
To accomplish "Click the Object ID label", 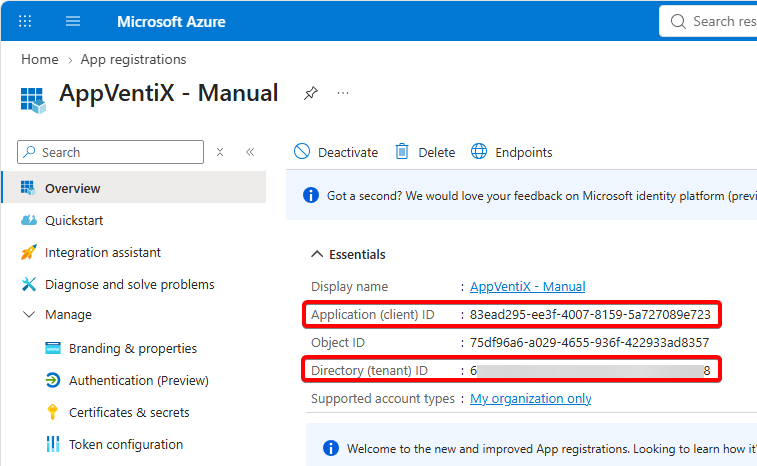I will click(x=337, y=343).
